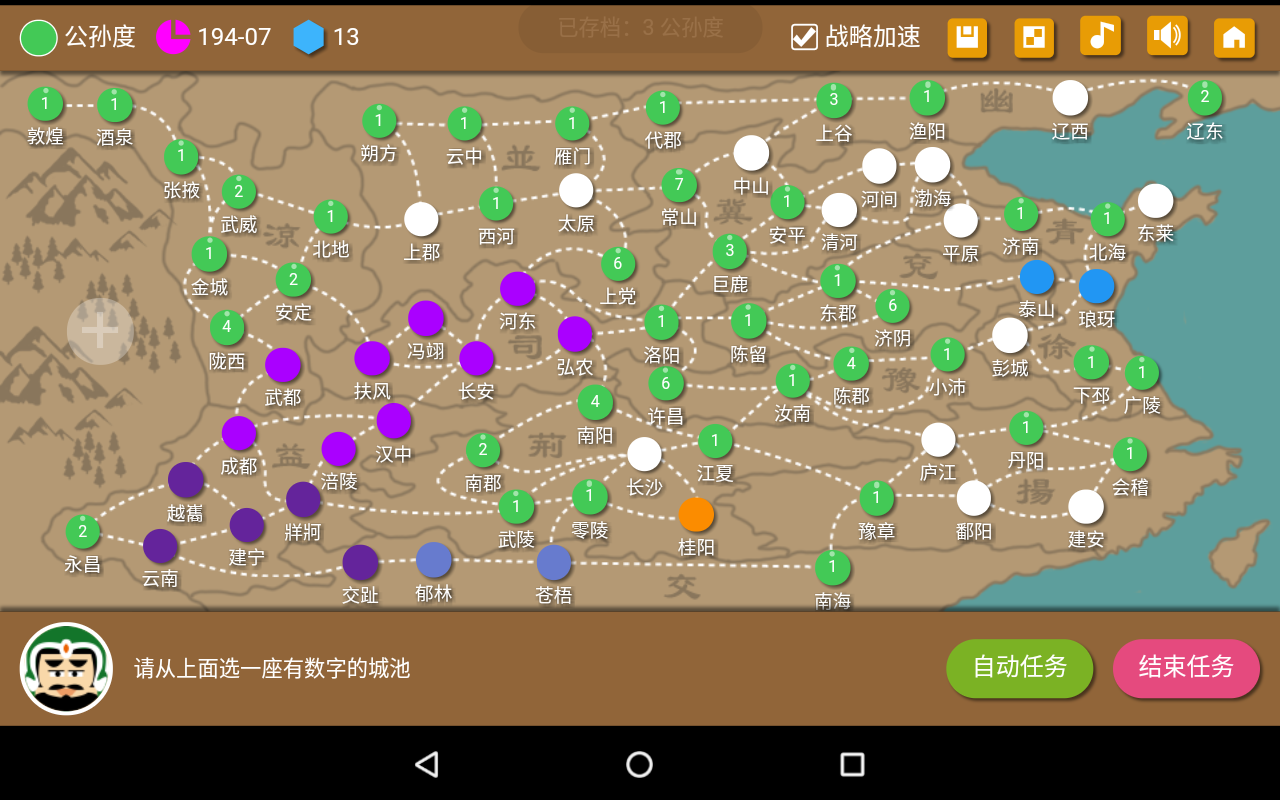Viewport: 1280px width, 800px height.
Task: Select the 渔阳 city node
Action: click(927, 98)
